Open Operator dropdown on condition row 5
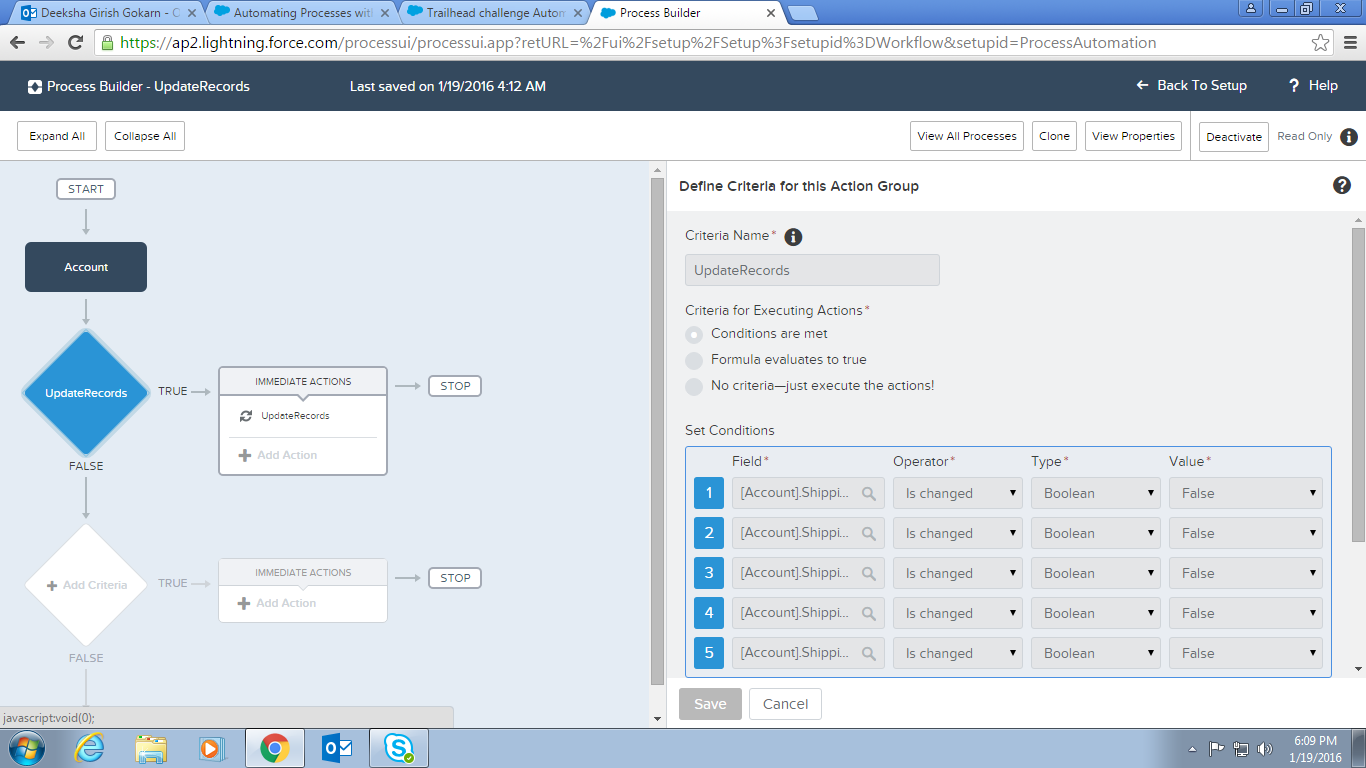 (958, 653)
